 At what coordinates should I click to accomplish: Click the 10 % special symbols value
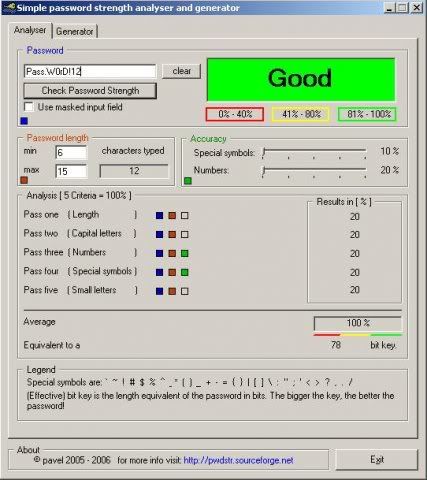390,151
